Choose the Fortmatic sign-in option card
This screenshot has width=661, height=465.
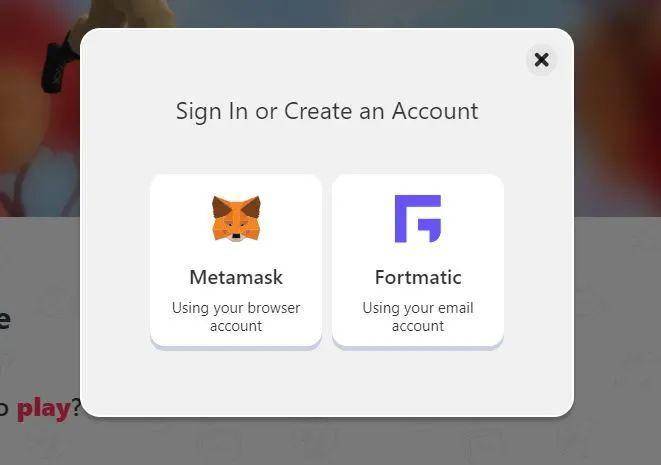click(417, 260)
